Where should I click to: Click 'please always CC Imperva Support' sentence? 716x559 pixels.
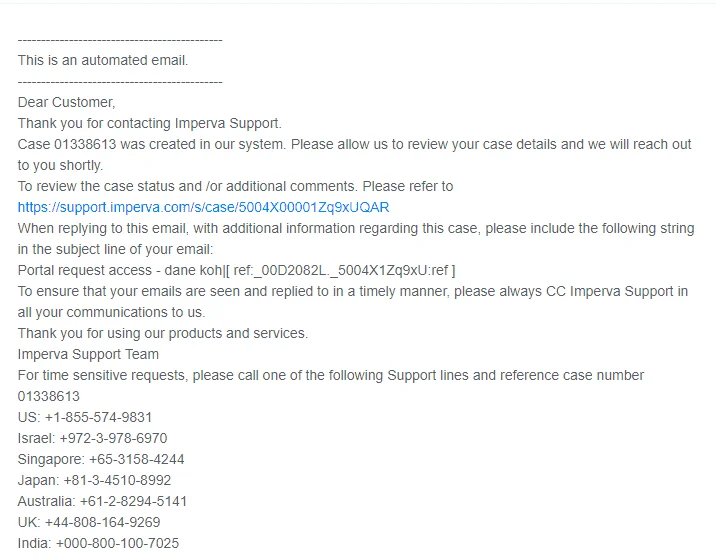click(353, 301)
